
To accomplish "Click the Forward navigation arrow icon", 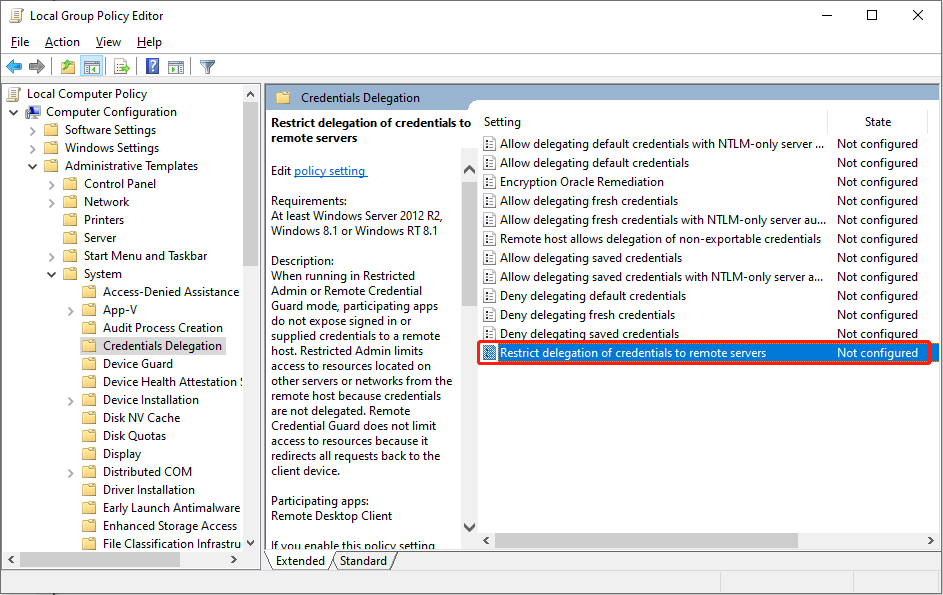I will click(x=36, y=66).
